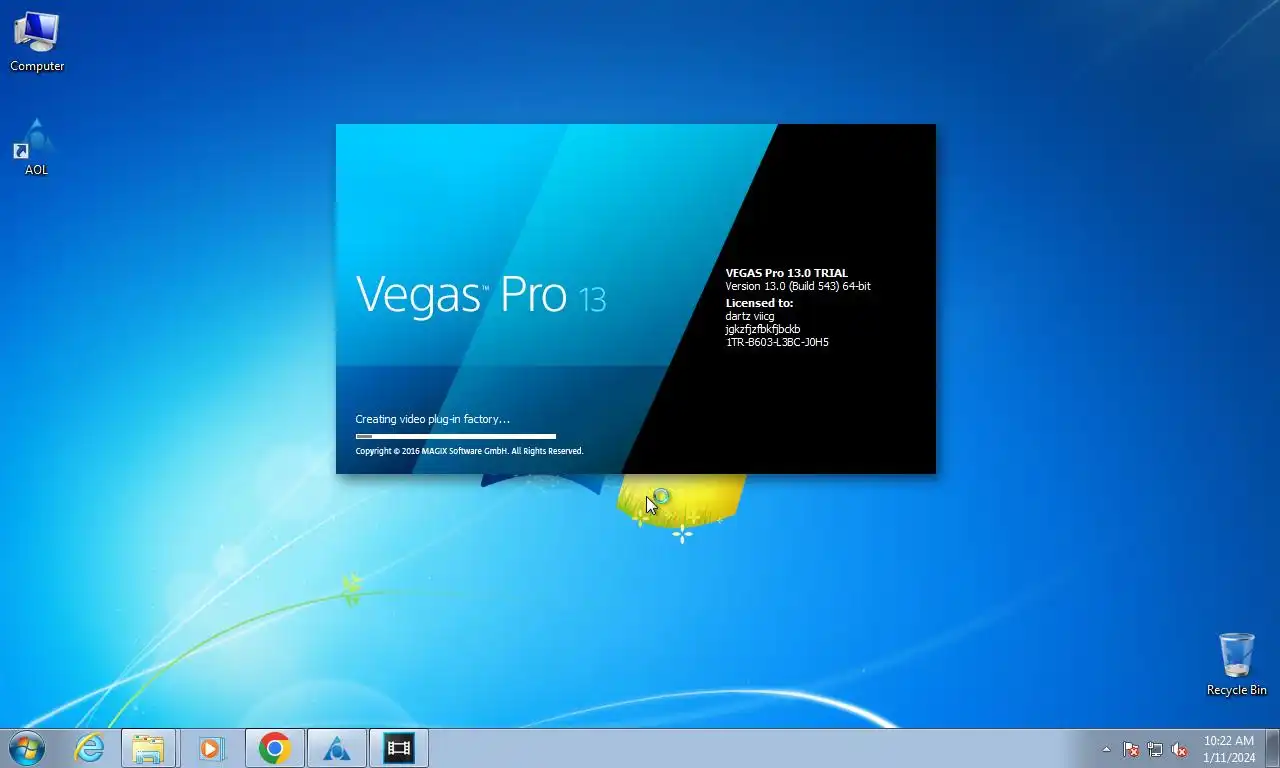Screen dimensions: 1280x768
Task: Click the 'VEGAS Pro 13.0 TRIAL' heading
Action: (787, 273)
